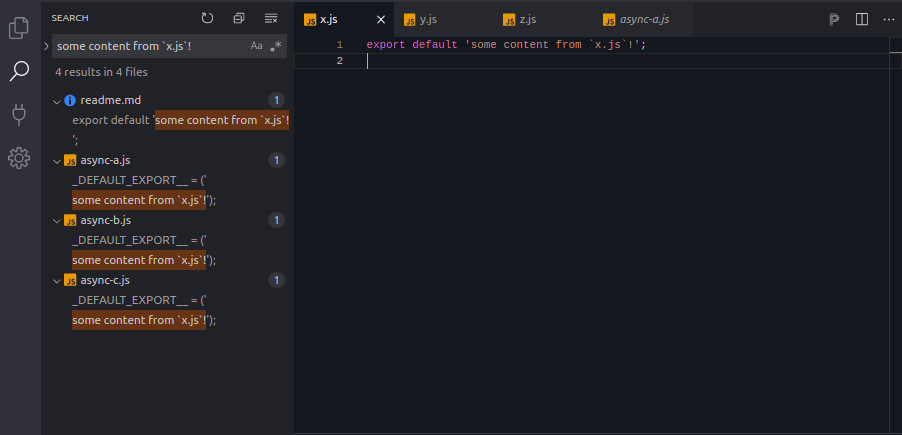902x435 pixels.
Task: Switch to the async-a.js editor tab
Action: coord(643,19)
